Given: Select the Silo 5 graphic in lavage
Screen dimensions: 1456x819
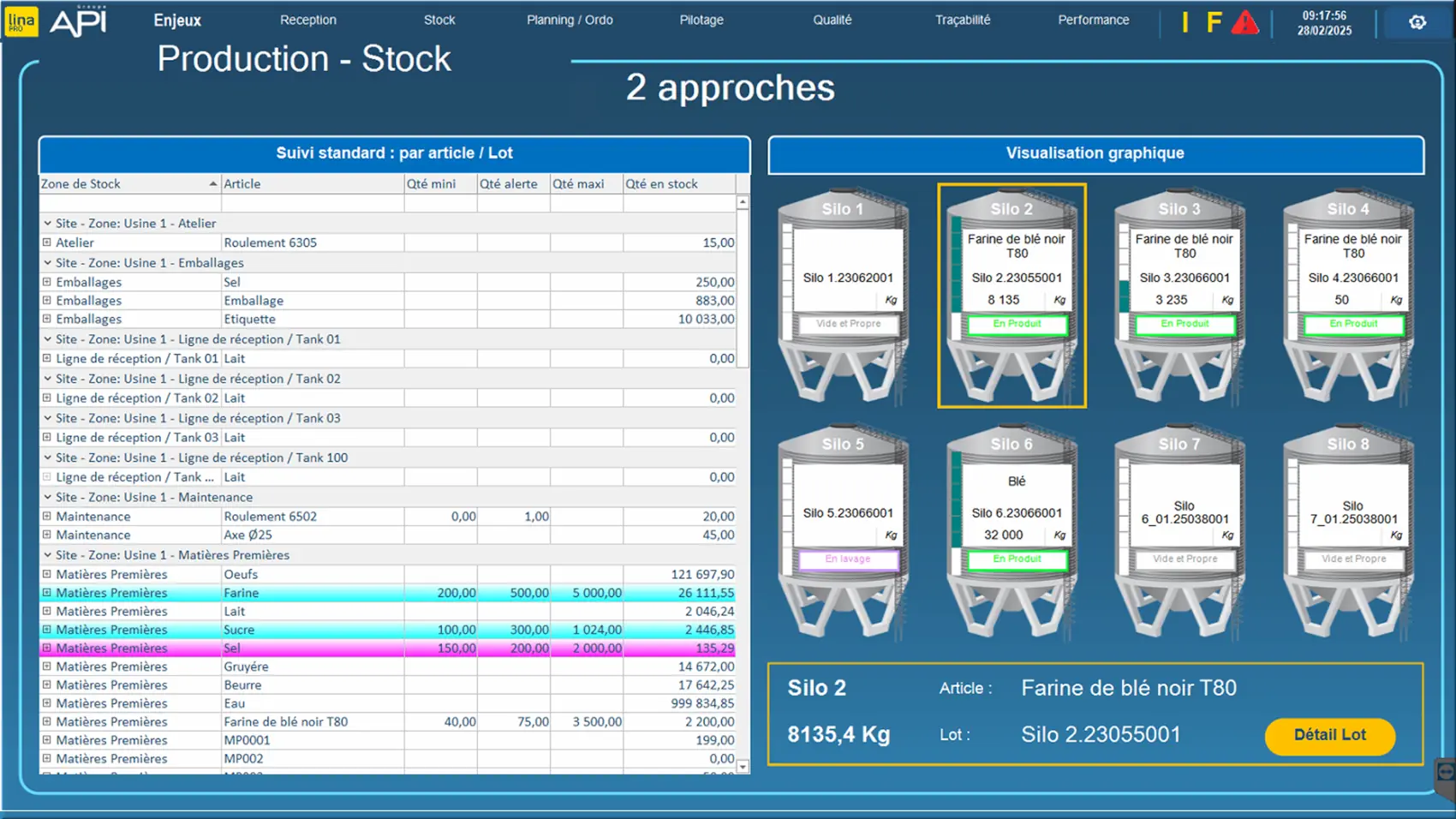Looking at the screenshot, I should [x=844, y=531].
